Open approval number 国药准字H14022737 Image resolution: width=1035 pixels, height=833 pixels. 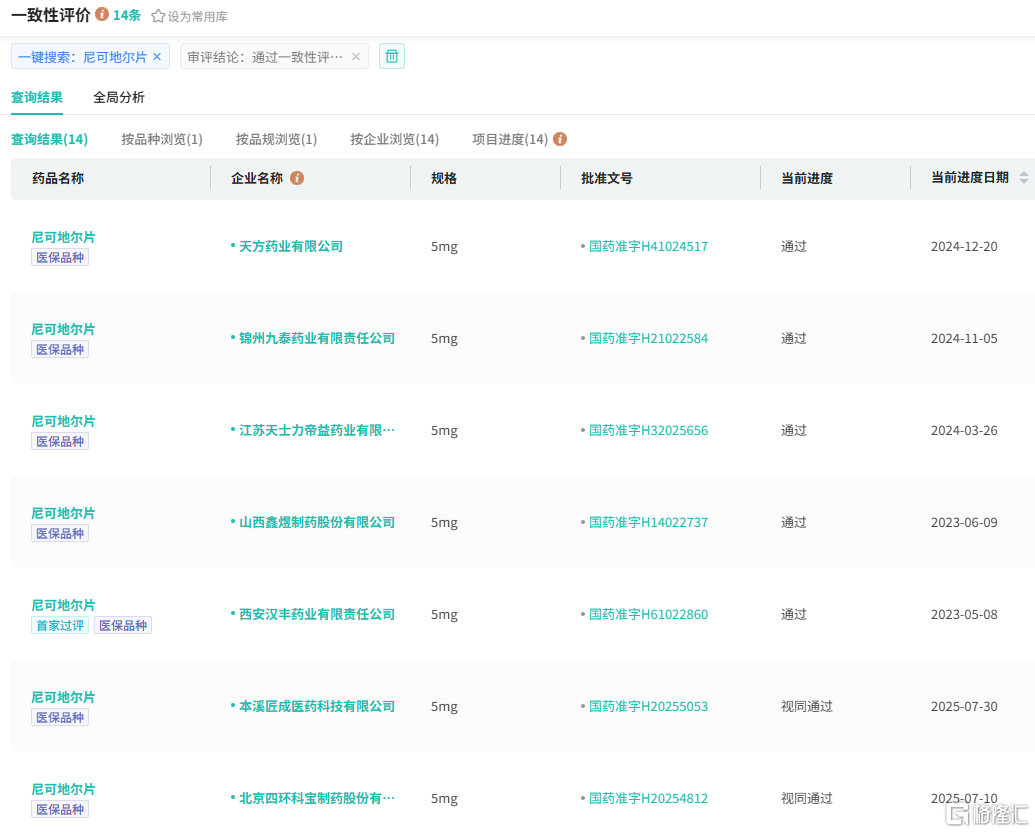648,522
